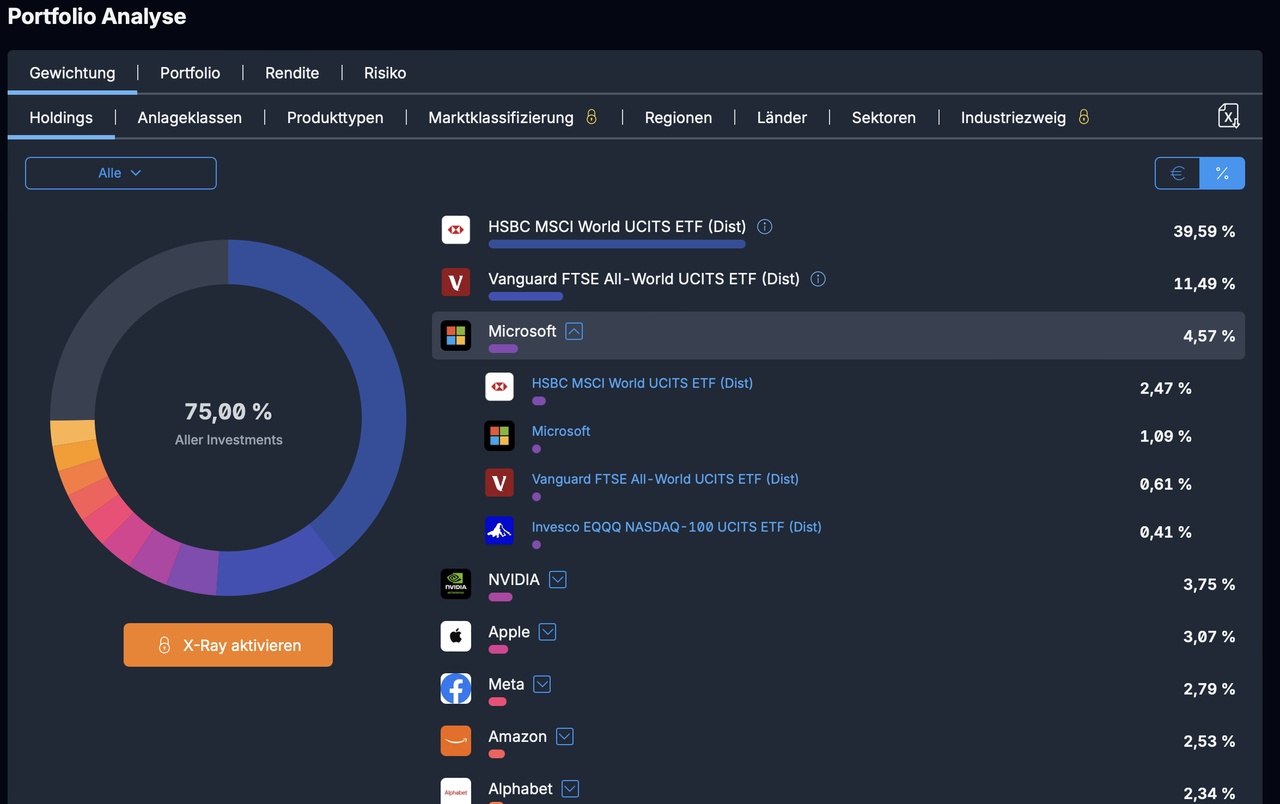
Task: Open the Vanguard FTSE All-World link under Microsoft
Action: [665, 479]
